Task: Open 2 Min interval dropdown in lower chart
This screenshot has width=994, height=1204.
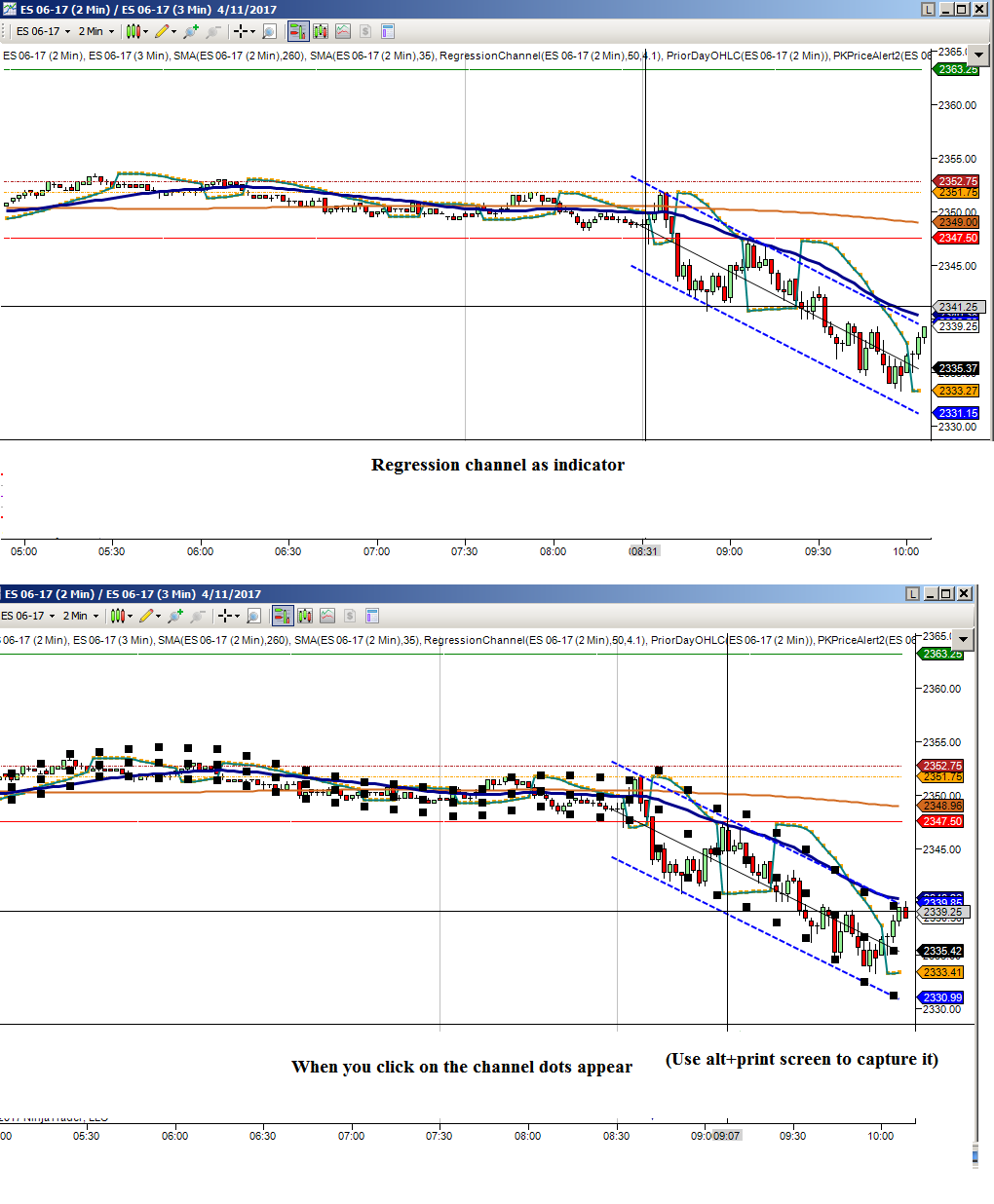Action: (x=81, y=616)
